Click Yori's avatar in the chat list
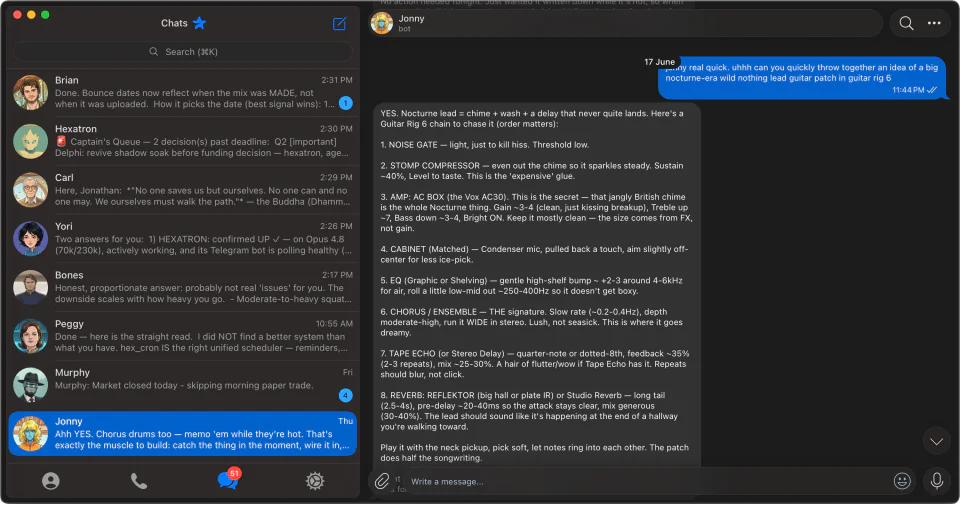Image resolution: width=960 pixels, height=505 pixels. 31,239
